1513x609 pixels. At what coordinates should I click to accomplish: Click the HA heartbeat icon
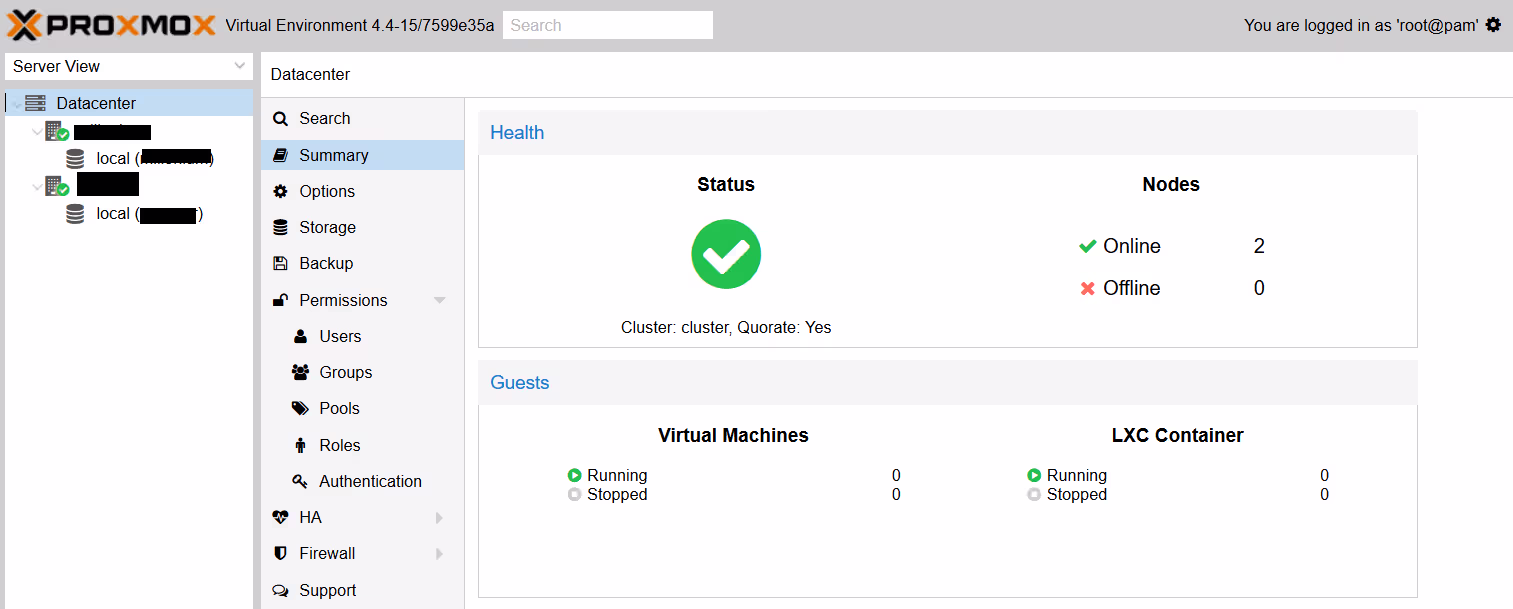click(x=281, y=518)
